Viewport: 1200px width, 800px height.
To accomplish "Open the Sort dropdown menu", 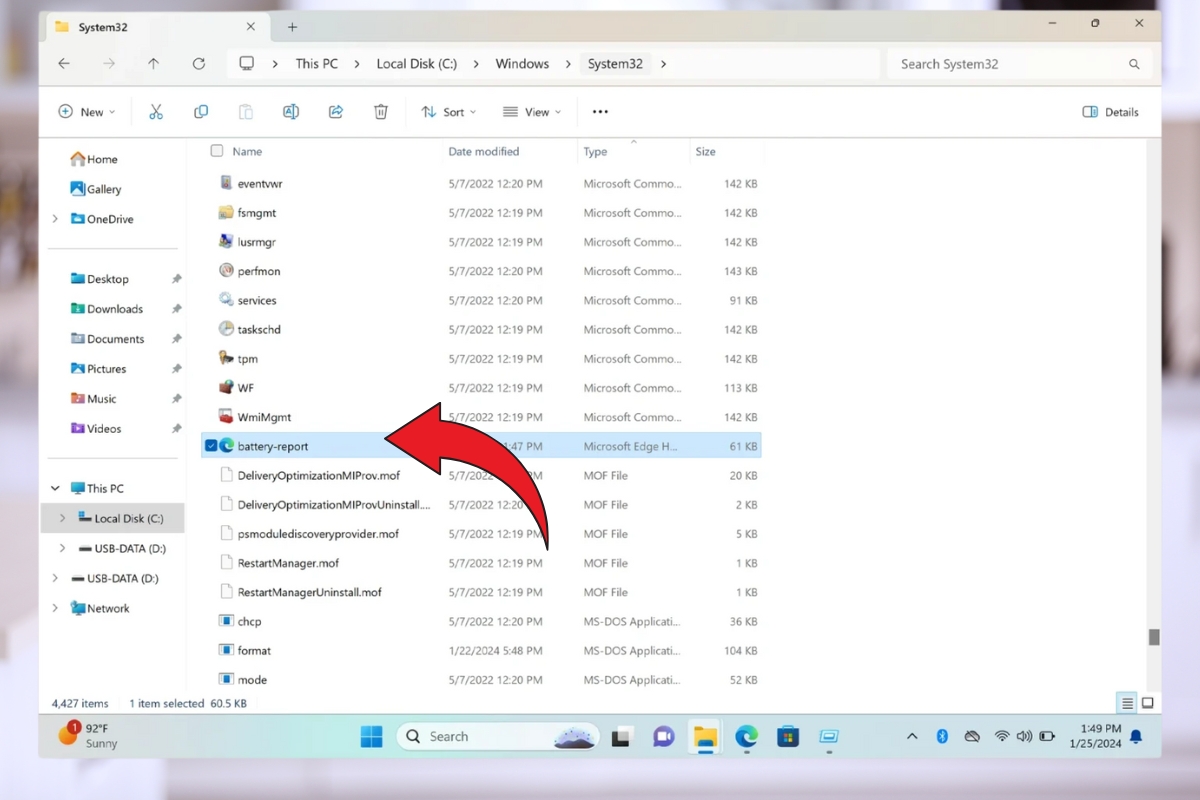I will 449,112.
